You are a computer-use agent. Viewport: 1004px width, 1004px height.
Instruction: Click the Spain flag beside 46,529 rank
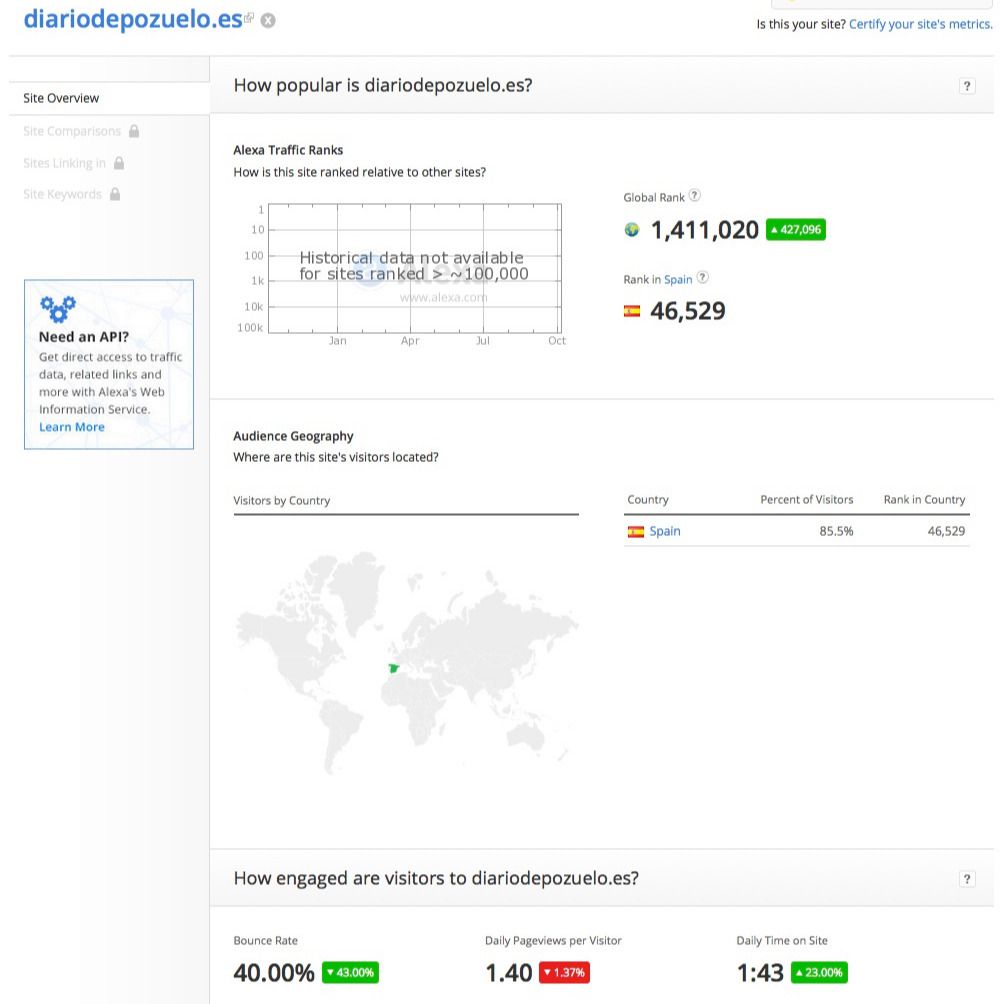coord(632,311)
